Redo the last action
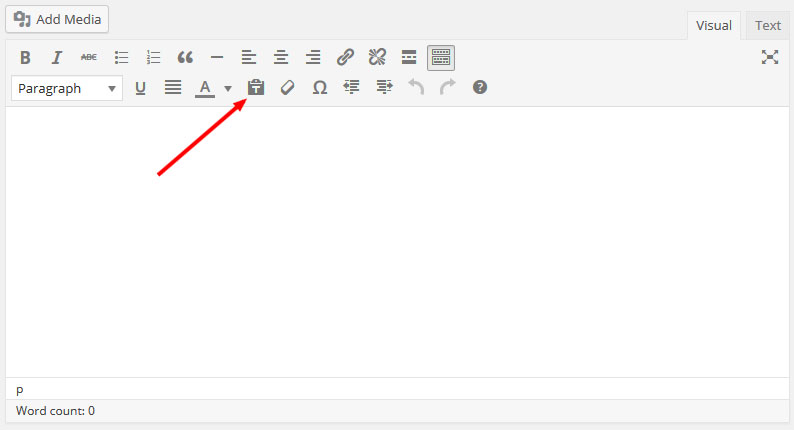Viewport: 794px width, 430px height. pyautogui.click(x=448, y=88)
